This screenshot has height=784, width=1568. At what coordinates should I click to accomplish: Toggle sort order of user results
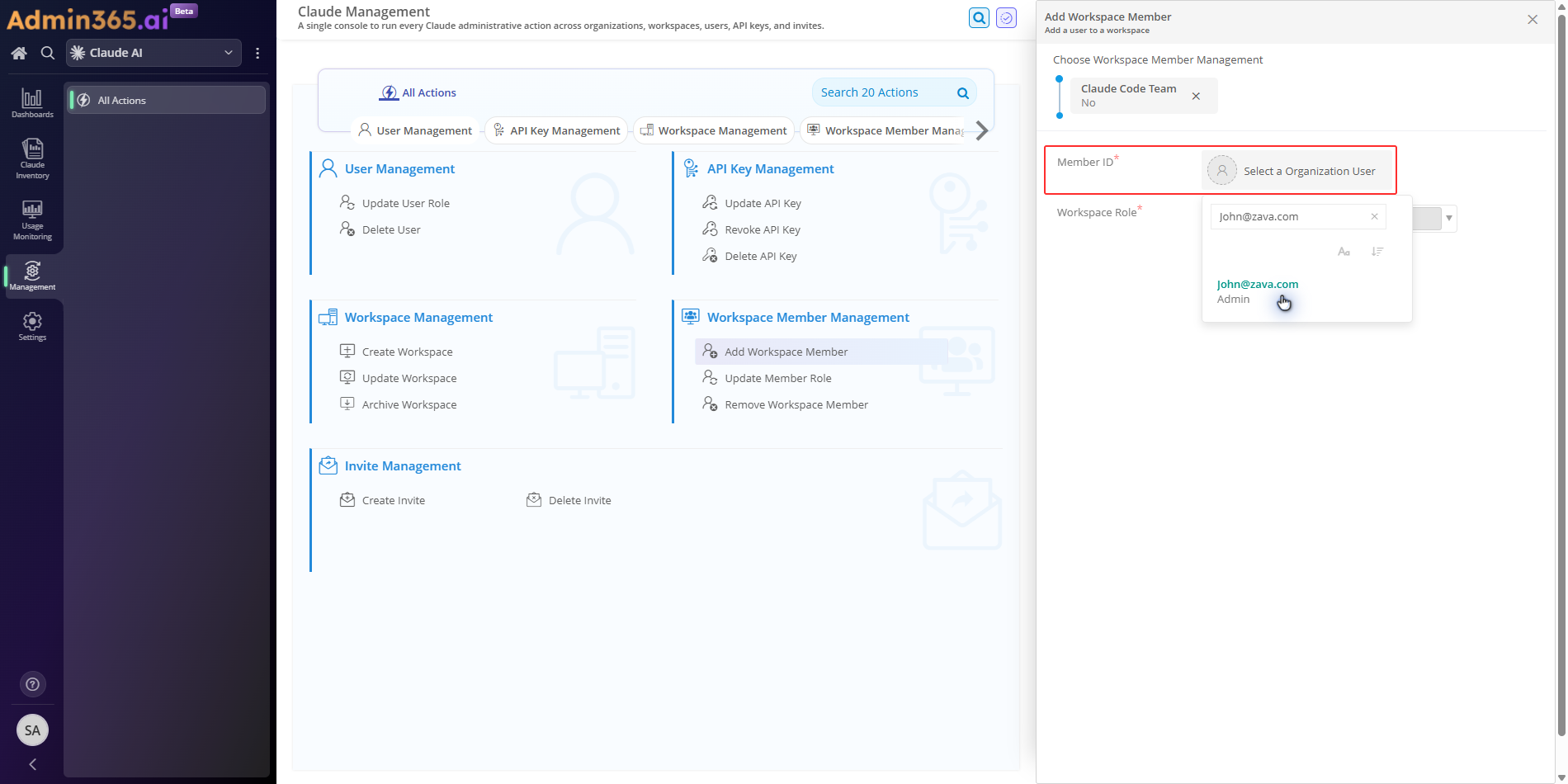pyautogui.click(x=1377, y=251)
